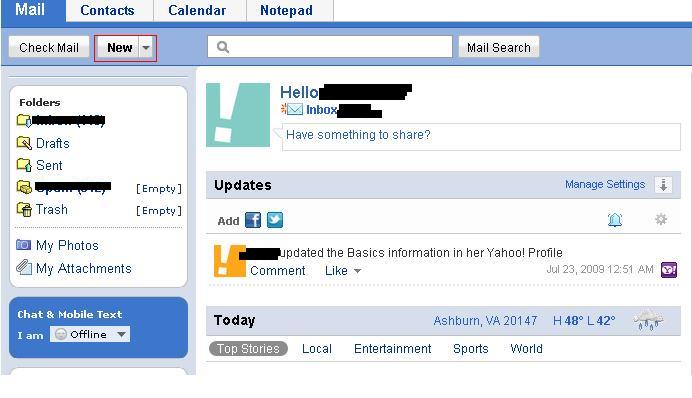Click the Yahoo! icon beside timestamp
Viewport: 692px width, 398px height.
click(669, 269)
